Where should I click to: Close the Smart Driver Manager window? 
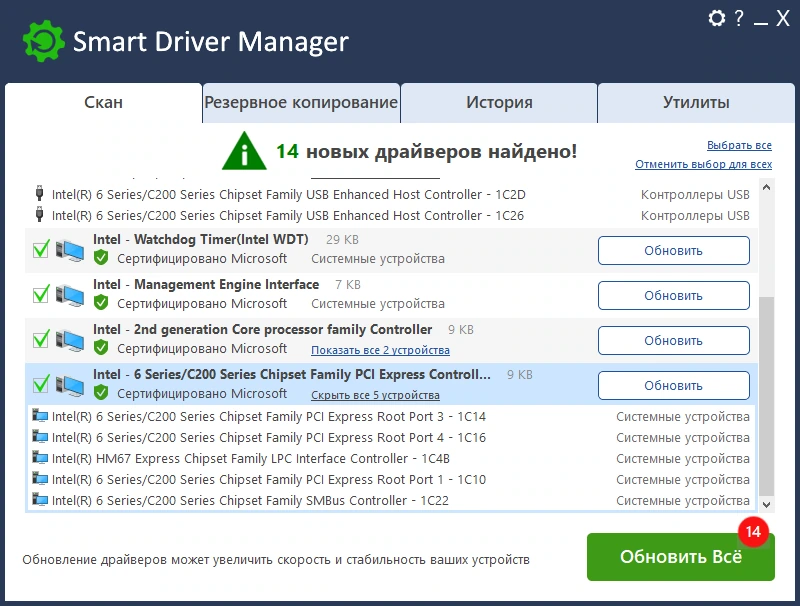point(783,18)
